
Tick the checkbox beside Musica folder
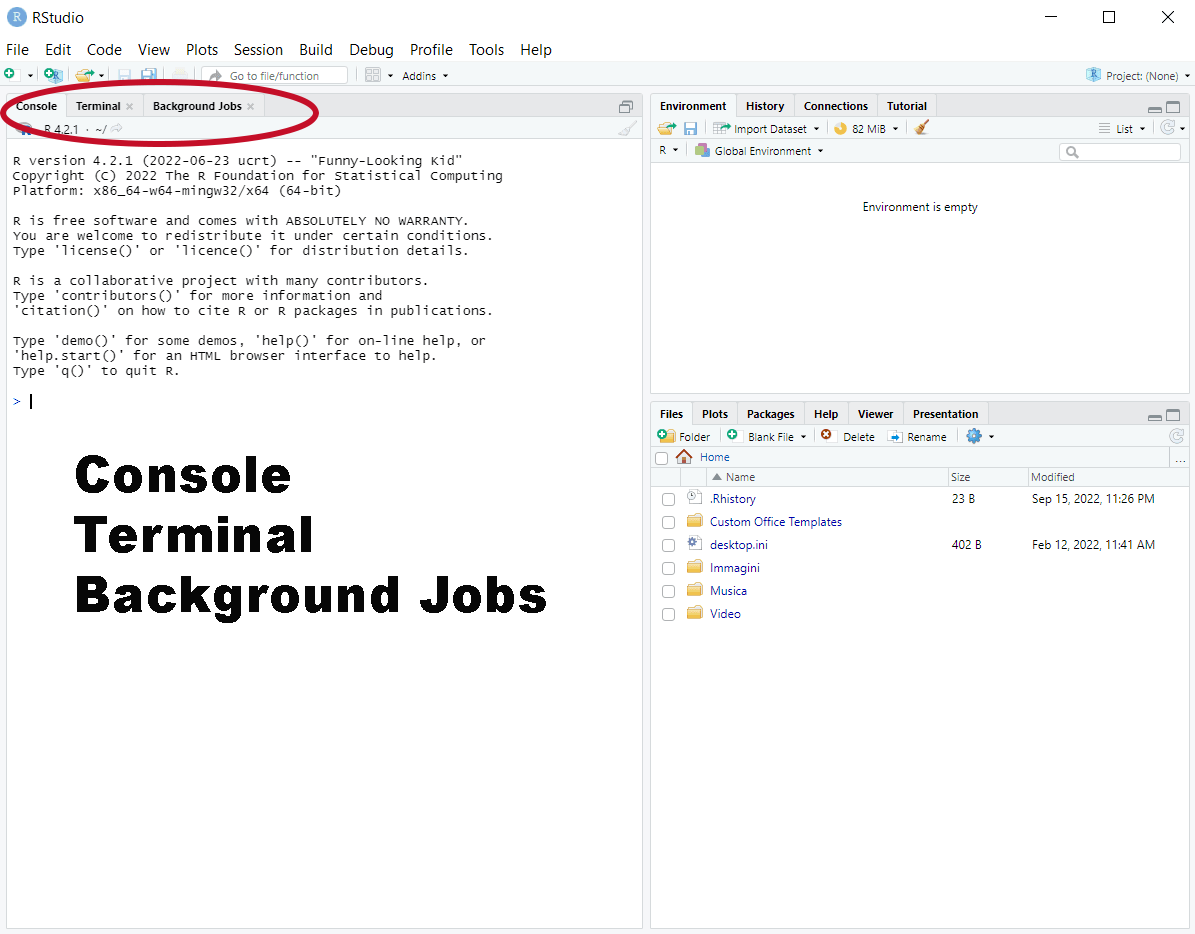(x=668, y=591)
